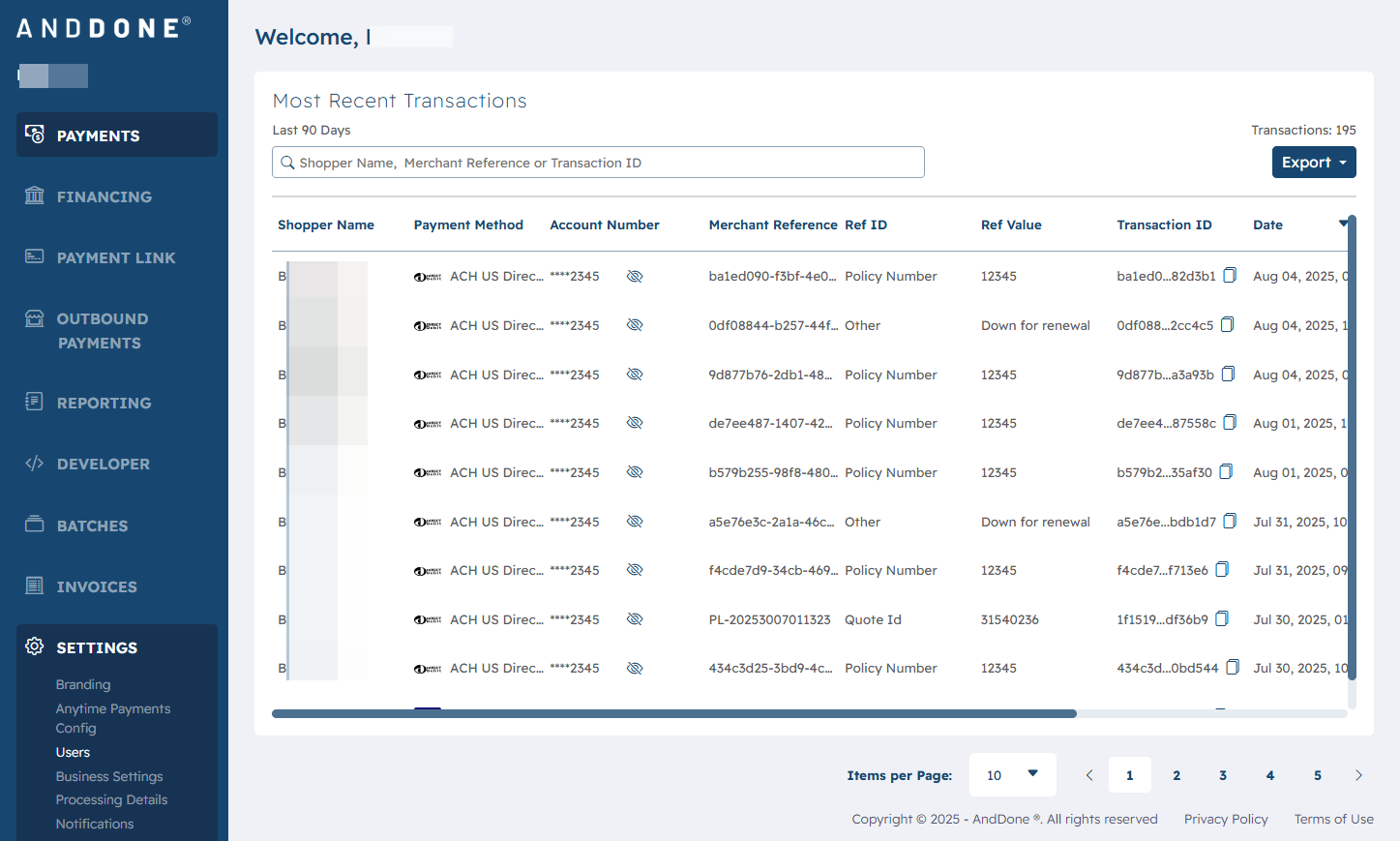Open Users under Settings

73,753
